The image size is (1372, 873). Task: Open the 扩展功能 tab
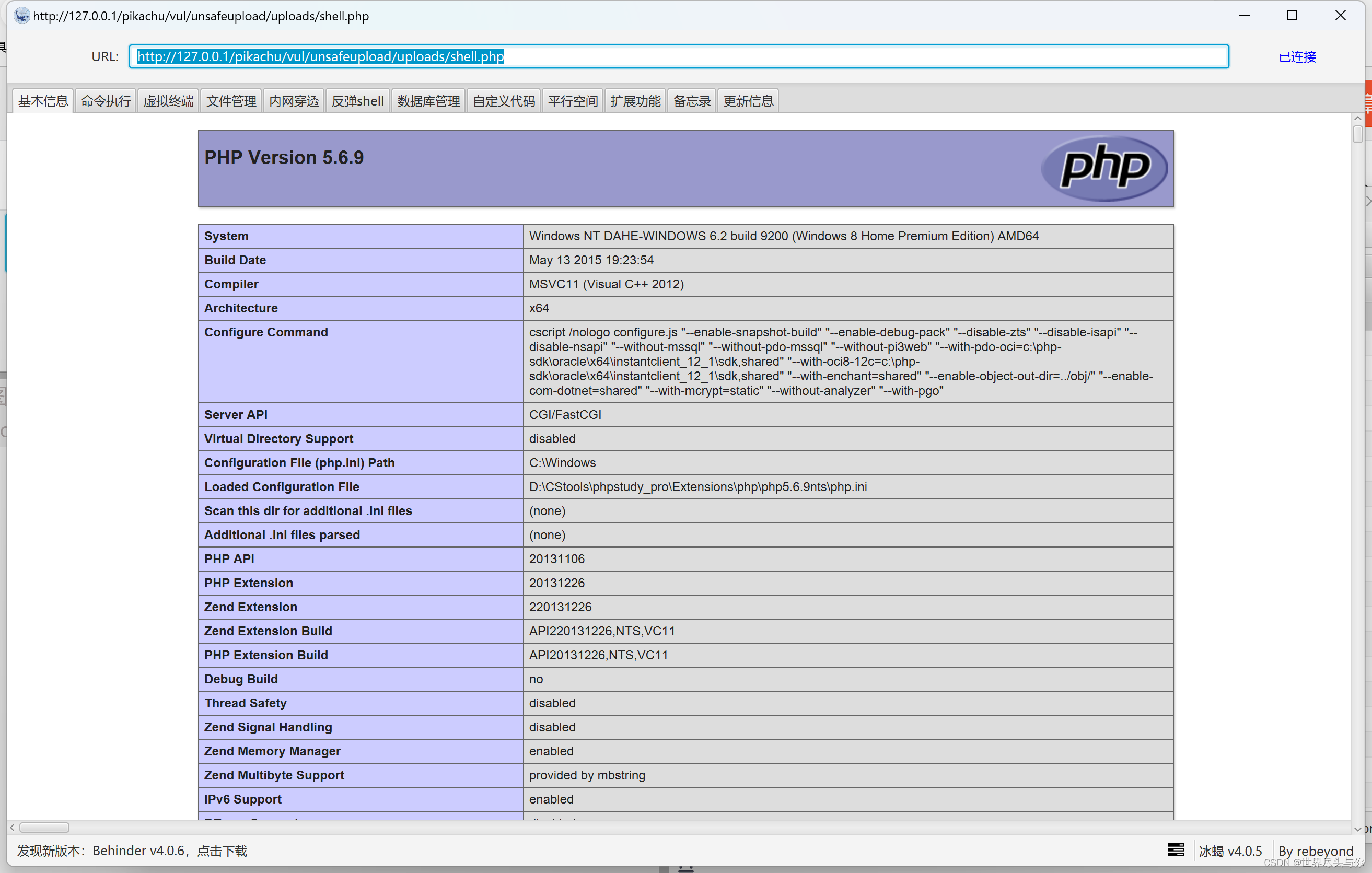(635, 101)
